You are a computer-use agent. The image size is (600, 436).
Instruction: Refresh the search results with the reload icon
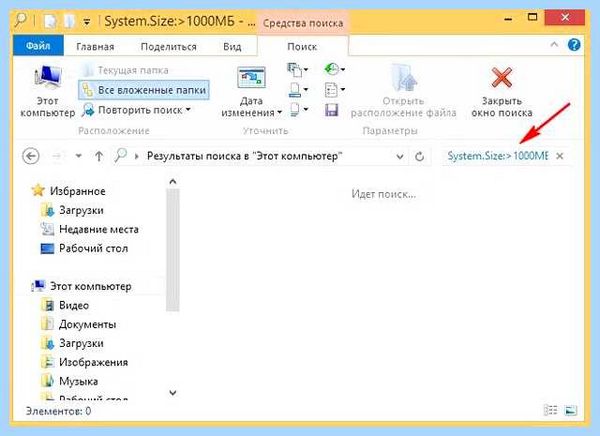(419, 156)
